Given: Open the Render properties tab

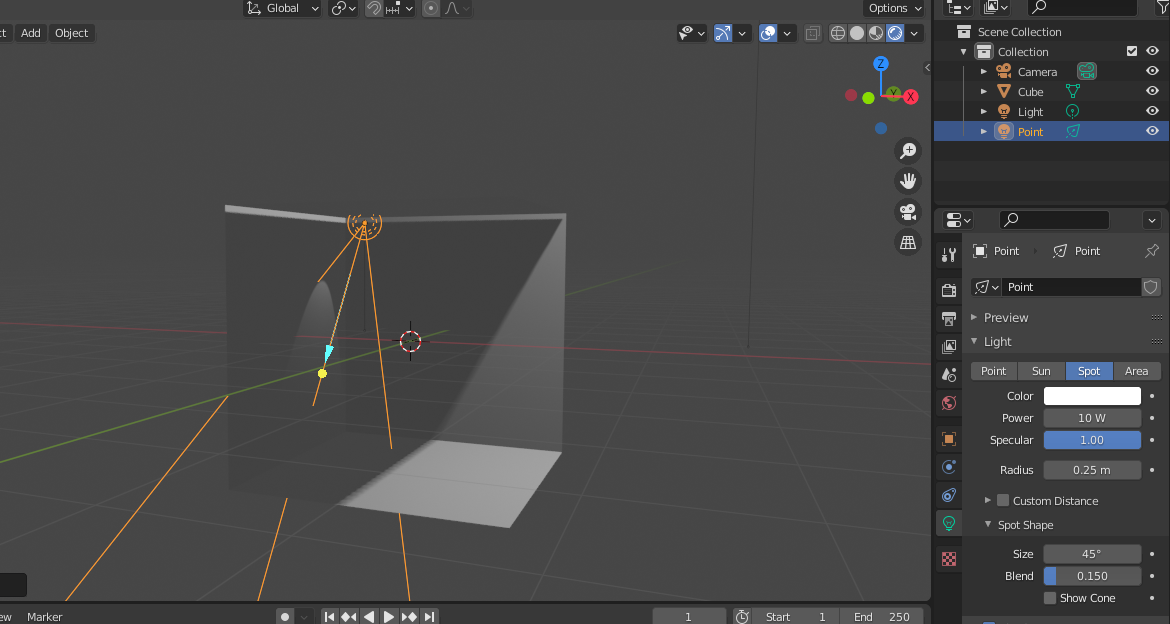Looking at the screenshot, I should [949, 290].
